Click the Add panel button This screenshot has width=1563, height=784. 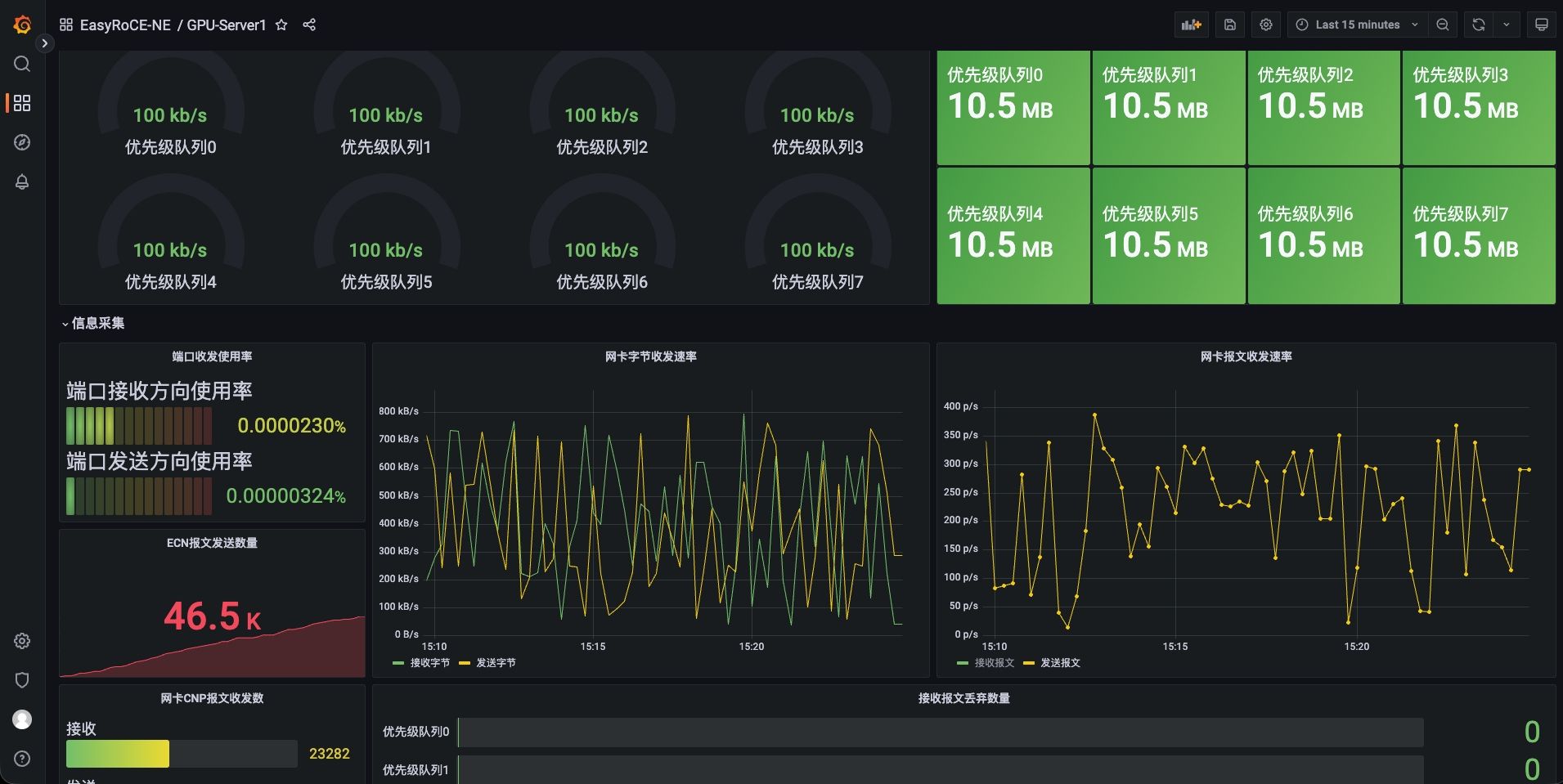click(1192, 25)
